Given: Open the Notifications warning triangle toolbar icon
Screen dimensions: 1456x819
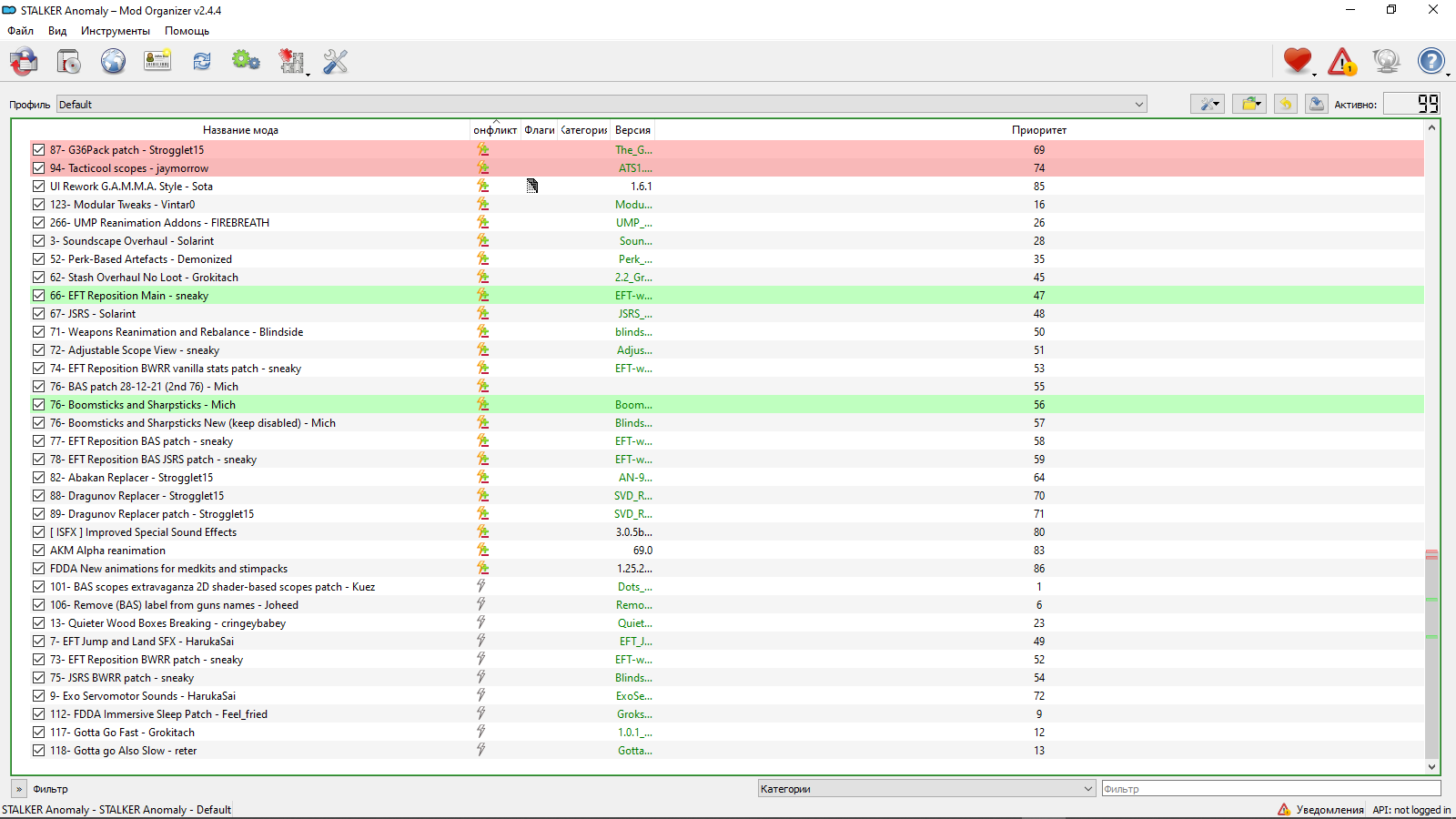Looking at the screenshot, I should click(x=1342, y=61).
